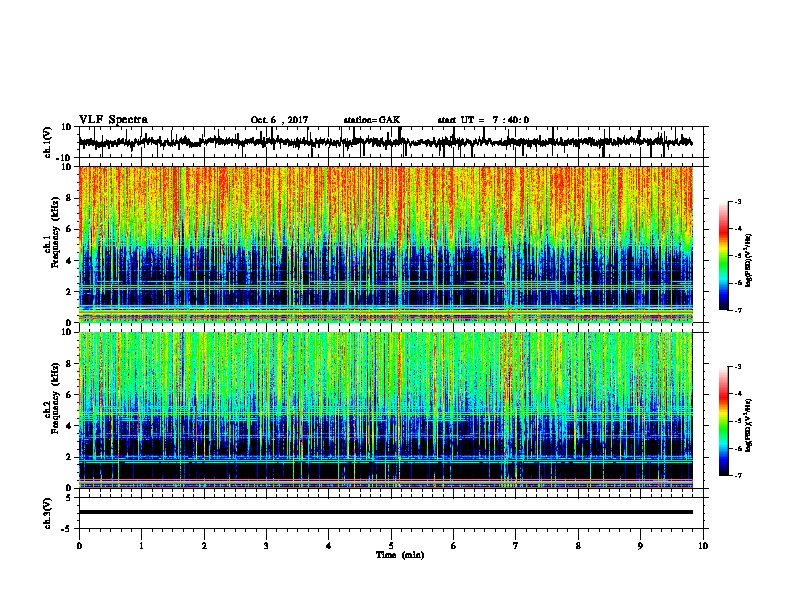Click time-axis tick label "9"
The width and height of the screenshot is (792, 612).
pyautogui.click(x=640, y=546)
